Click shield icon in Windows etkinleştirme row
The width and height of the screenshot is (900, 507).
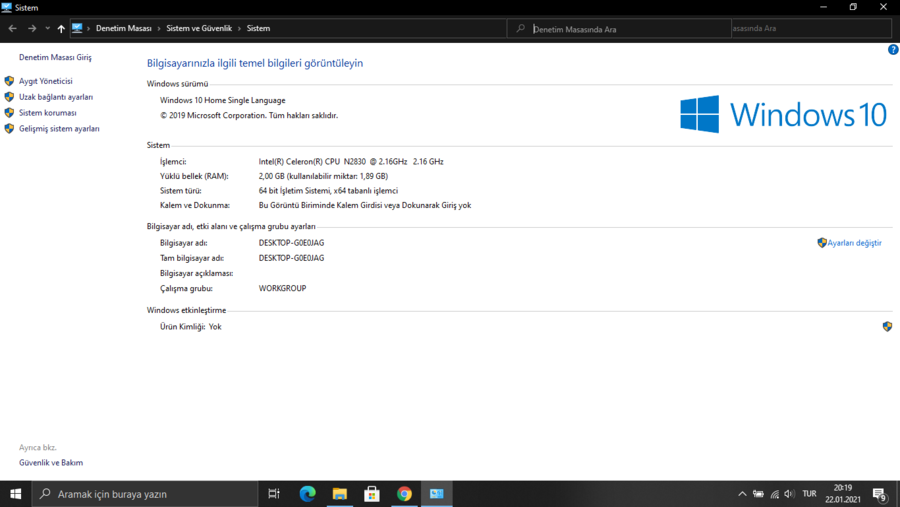tap(887, 327)
